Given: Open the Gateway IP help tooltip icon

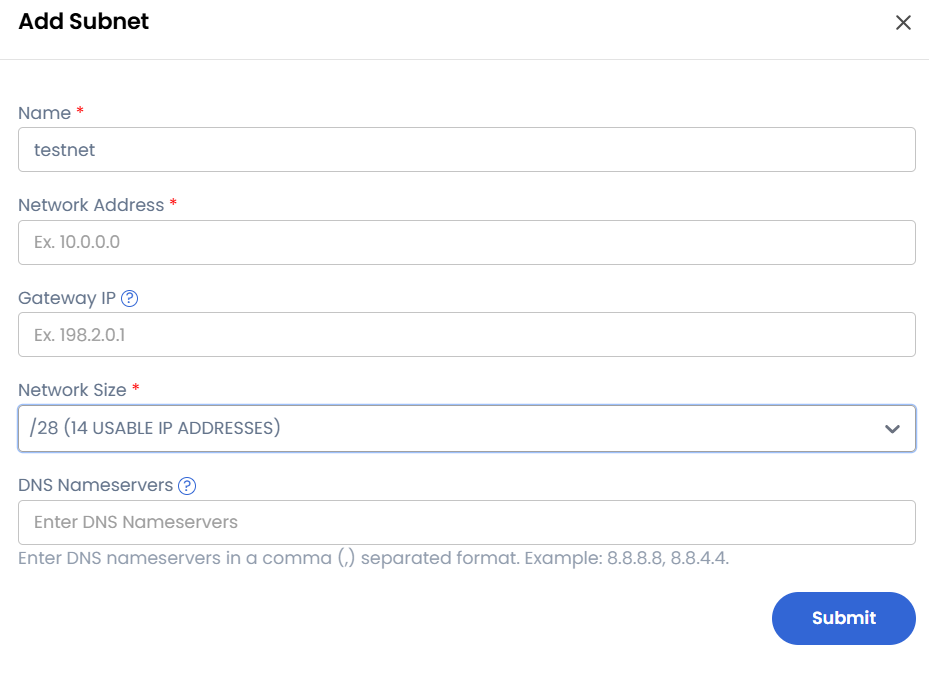Looking at the screenshot, I should point(130,298).
